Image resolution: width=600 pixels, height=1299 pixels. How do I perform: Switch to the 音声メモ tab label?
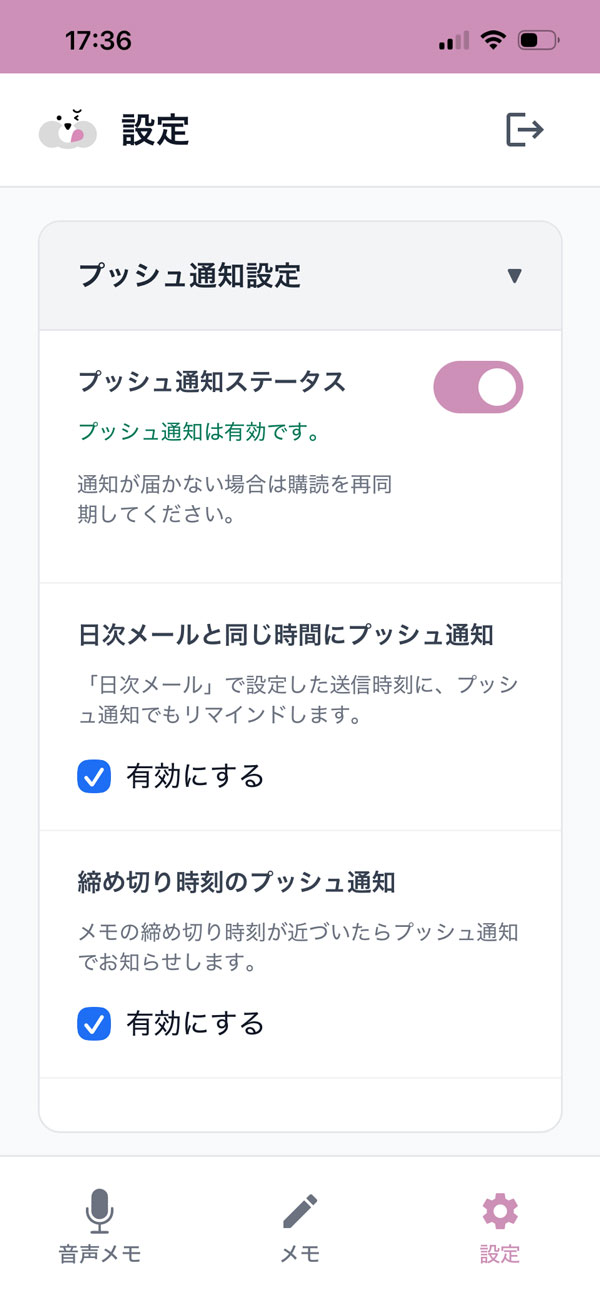coord(99,1254)
